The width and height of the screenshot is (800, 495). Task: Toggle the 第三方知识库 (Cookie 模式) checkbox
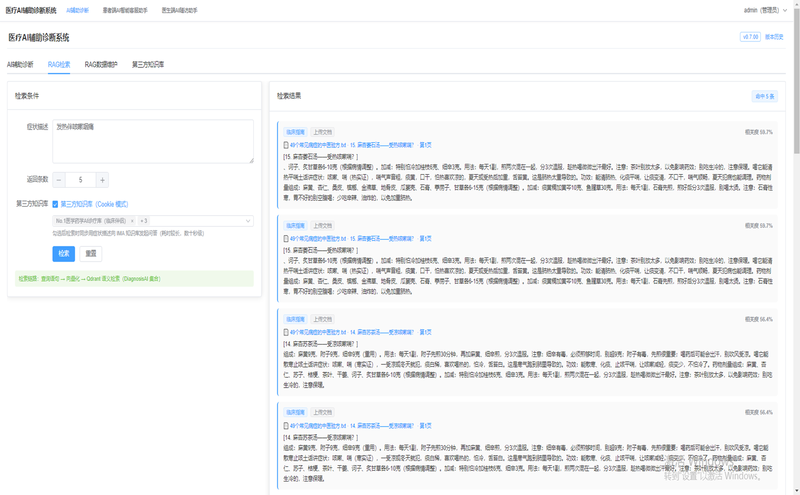click(x=55, y=204)
